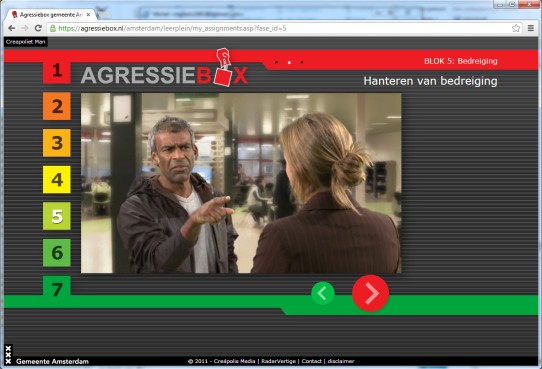542x369 pixels.
Task: Click the Agressiebox logo
Action: point(165,69)
